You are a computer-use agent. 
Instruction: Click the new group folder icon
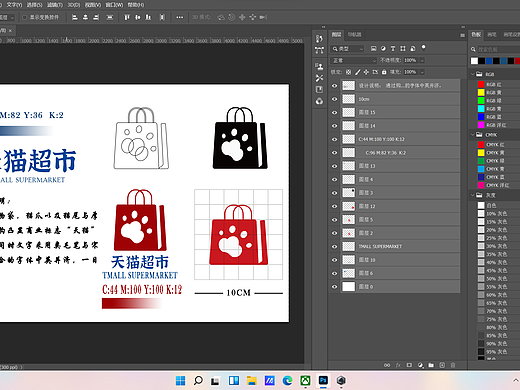pos(431,365)
